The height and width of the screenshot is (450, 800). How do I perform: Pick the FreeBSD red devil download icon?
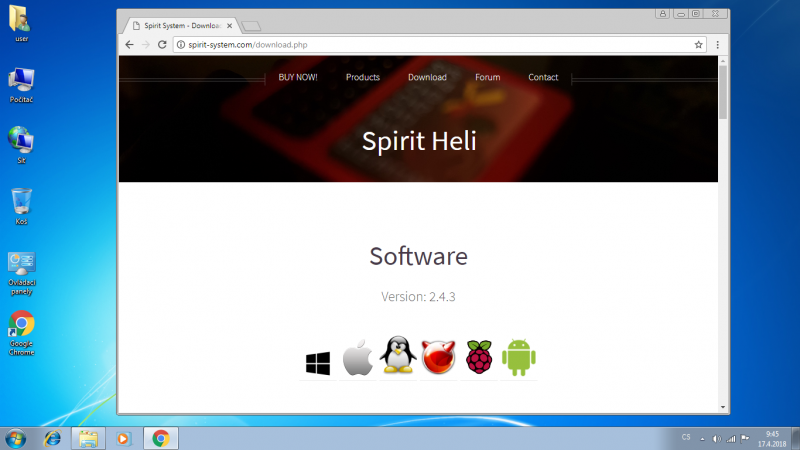pos(438,357)
